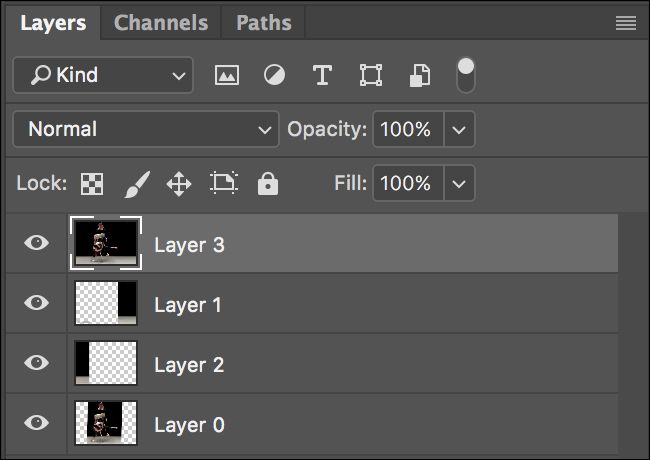Filter for adjustment layers icon
The width and height of the screenshot is (650, 460).
[x=274, y=75]
